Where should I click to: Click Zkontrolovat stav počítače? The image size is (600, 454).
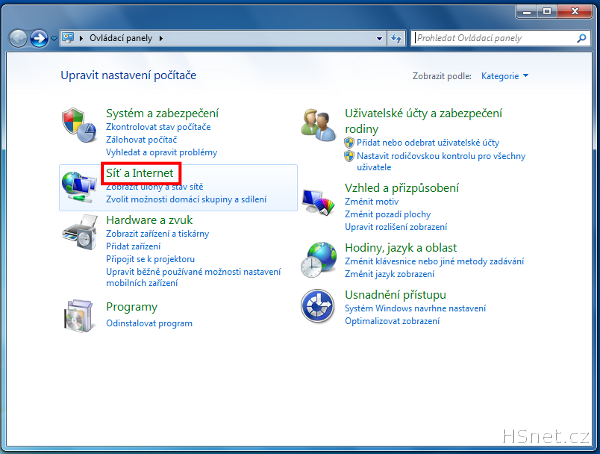158,127
